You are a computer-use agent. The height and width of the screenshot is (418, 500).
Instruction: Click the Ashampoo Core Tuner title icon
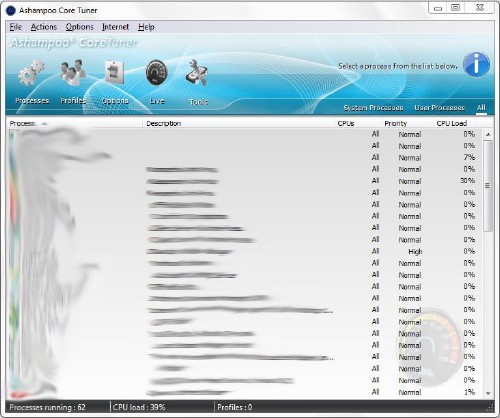tap(11, 10)
